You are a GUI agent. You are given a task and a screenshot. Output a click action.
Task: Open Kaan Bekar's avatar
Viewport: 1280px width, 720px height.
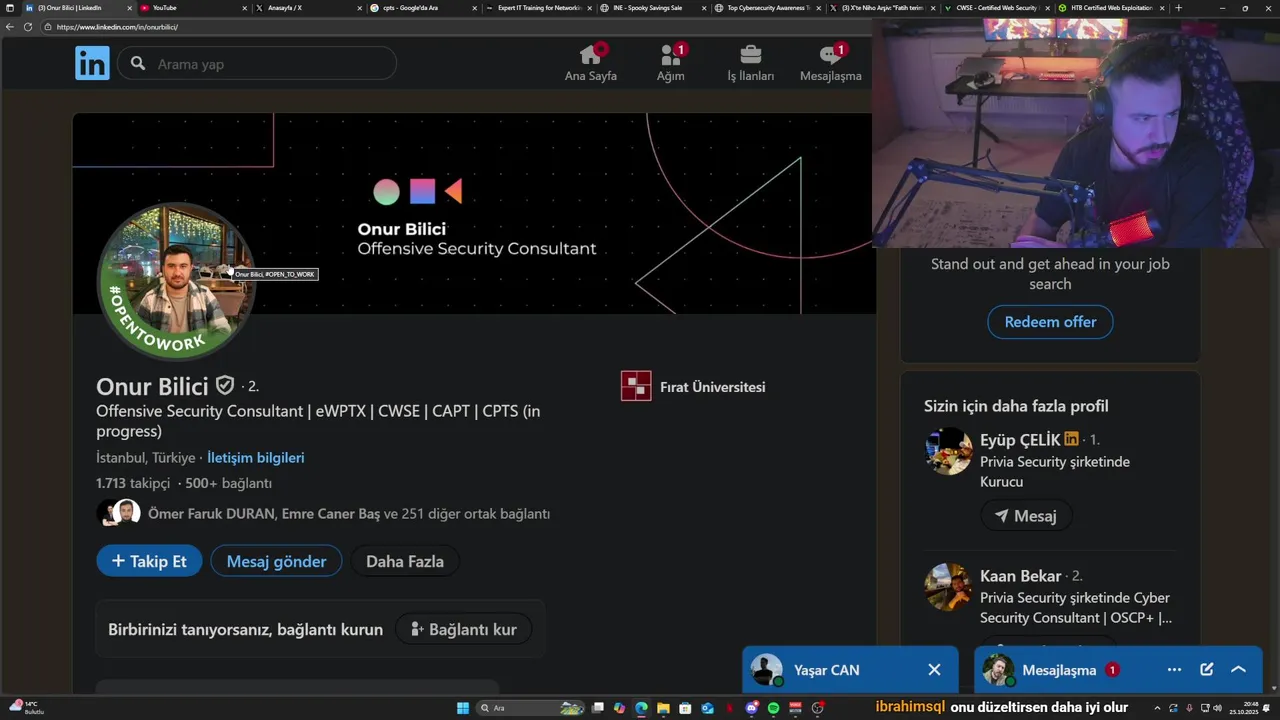[x=948, y=588]
